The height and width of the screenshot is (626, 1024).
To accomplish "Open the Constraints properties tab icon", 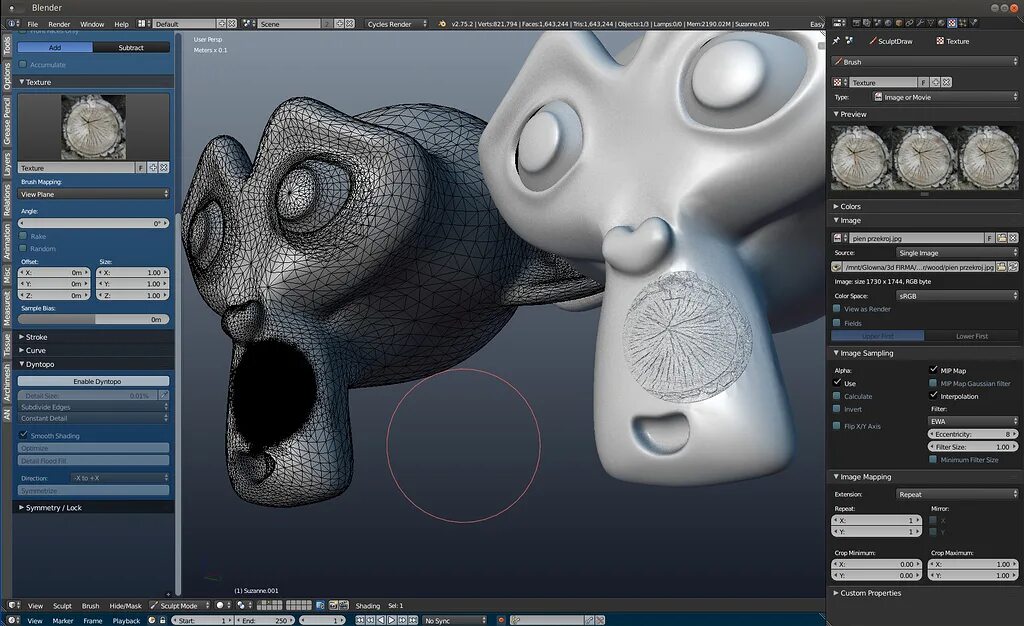I will click(909, 23).
